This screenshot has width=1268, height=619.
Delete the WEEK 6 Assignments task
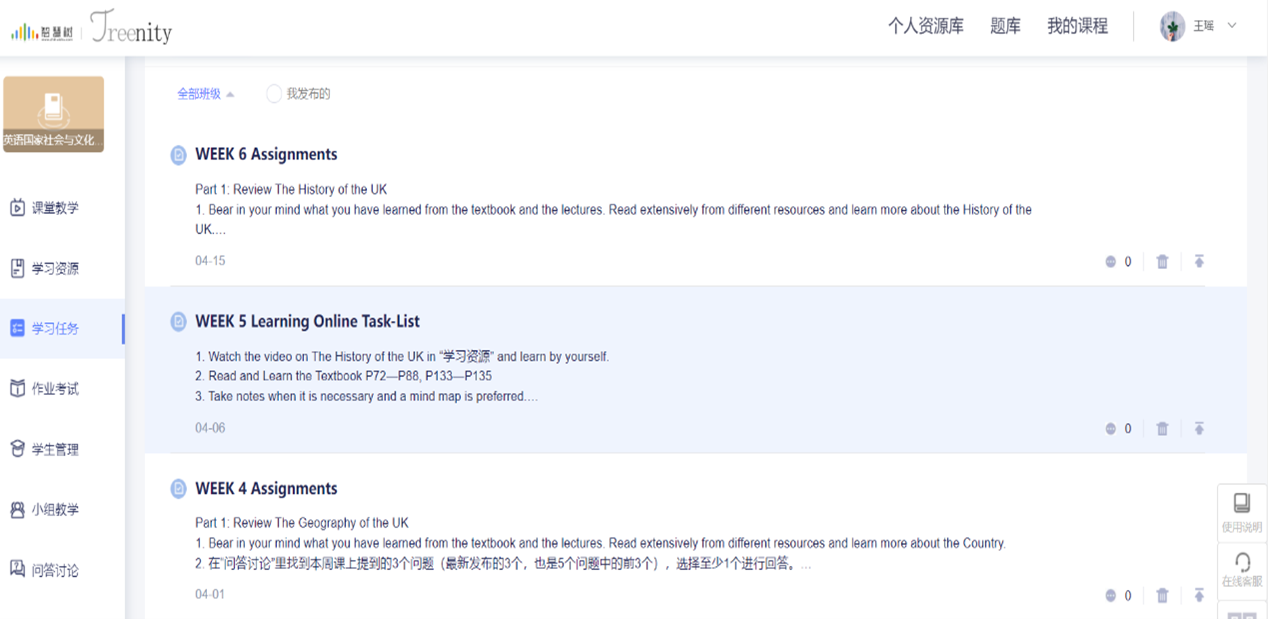coord(1162,262)
